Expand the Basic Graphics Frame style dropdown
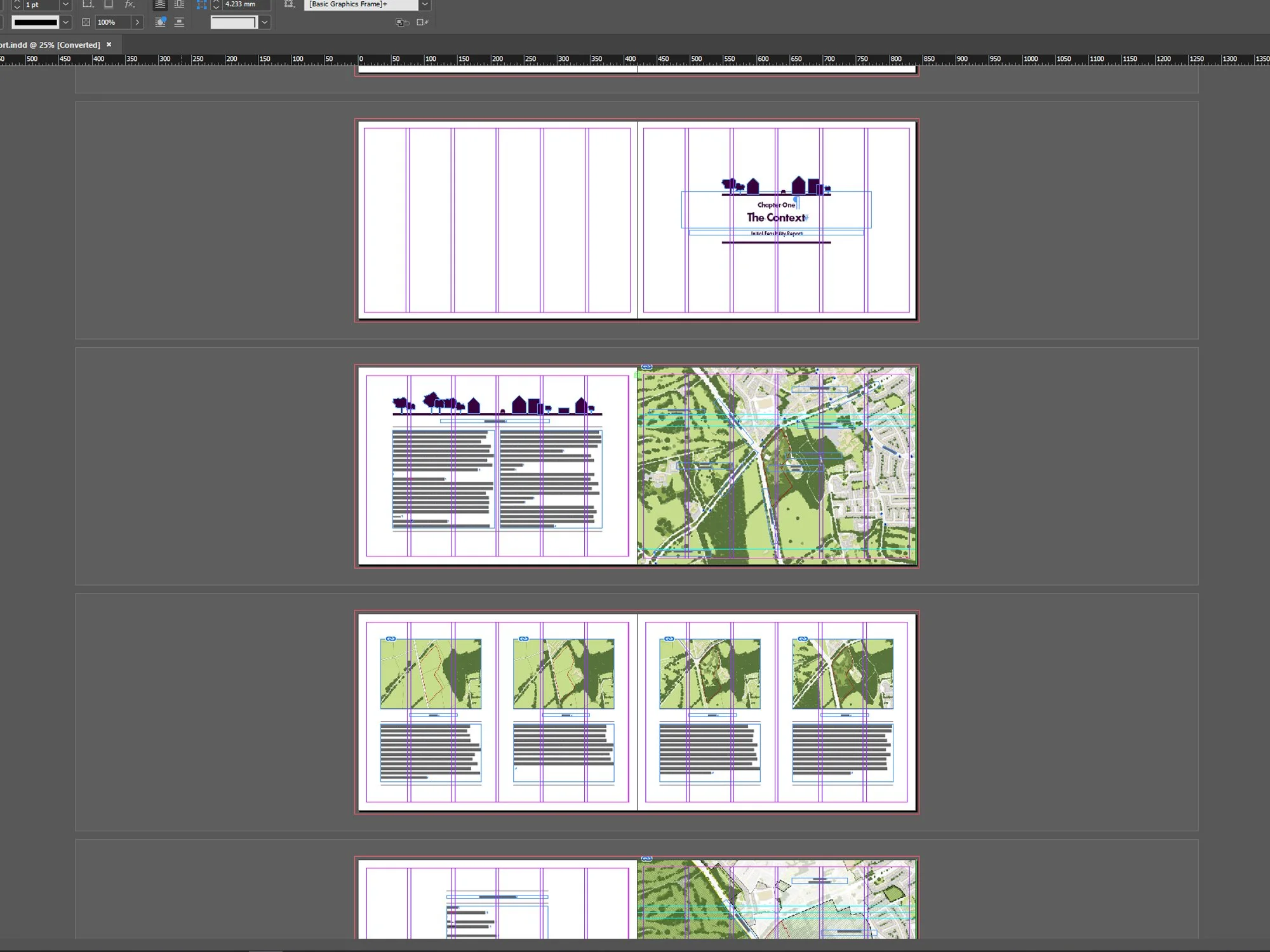Screen dimensions: 1270x952 click(x=425, y=4)
